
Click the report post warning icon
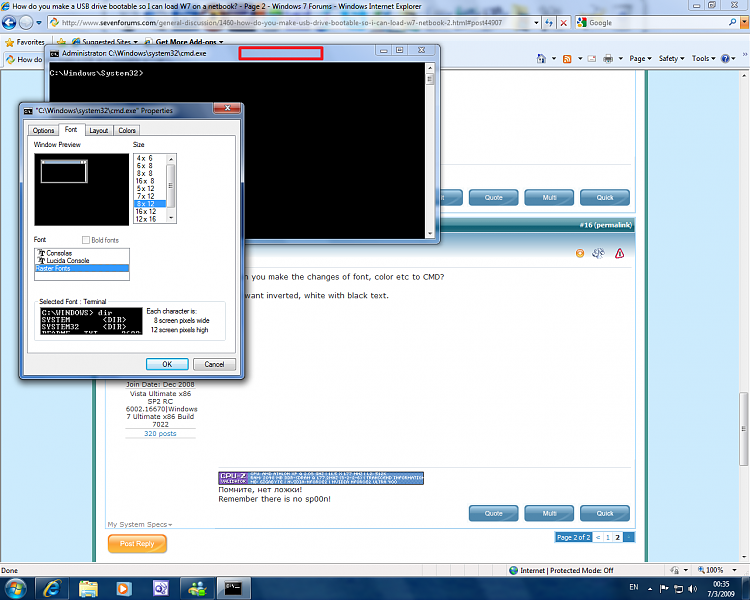(x=619, y=253)
